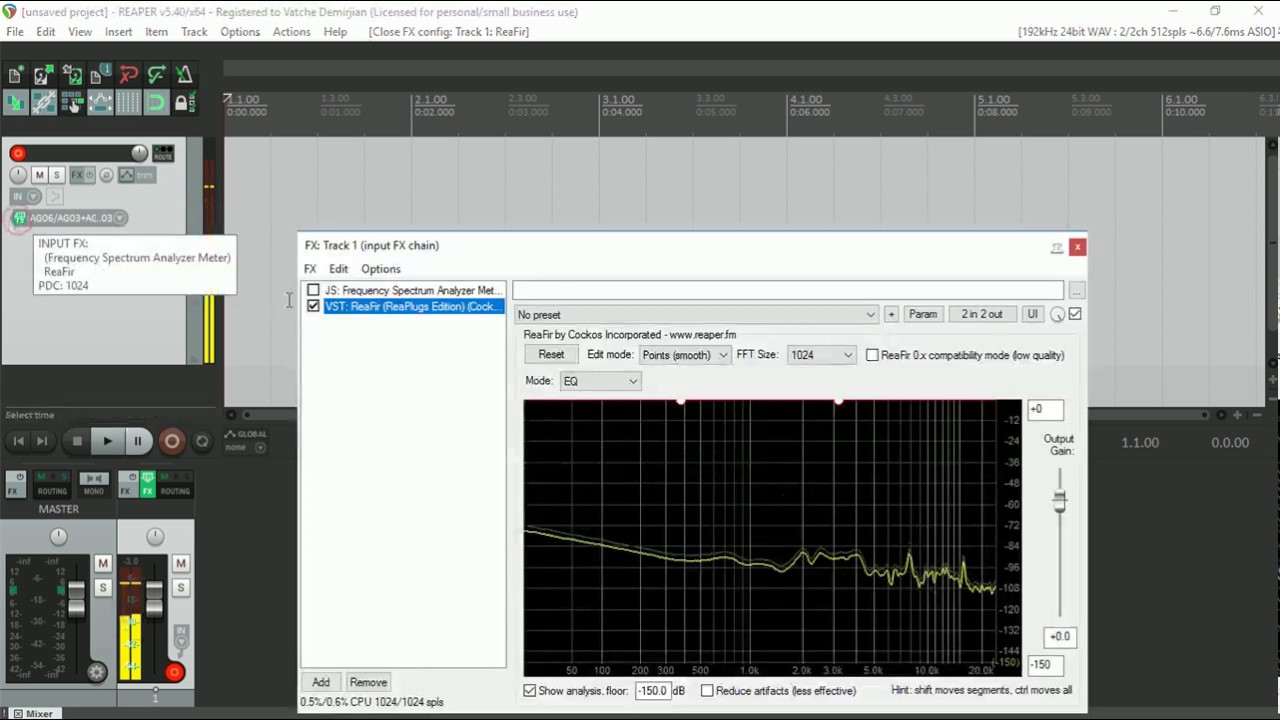Click the Remove FX button
The image size is (1280, 720).
pyautogui.click(x=368, y=682)
